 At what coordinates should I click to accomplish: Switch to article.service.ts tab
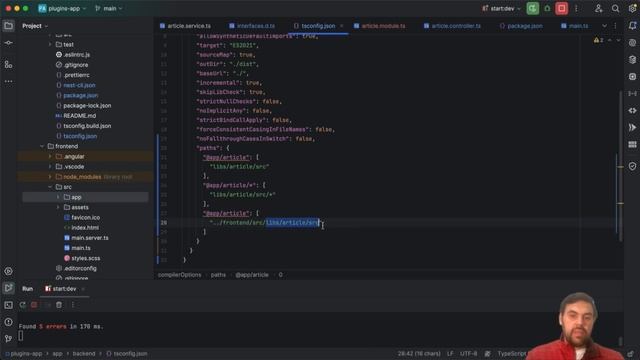point(185,26)
